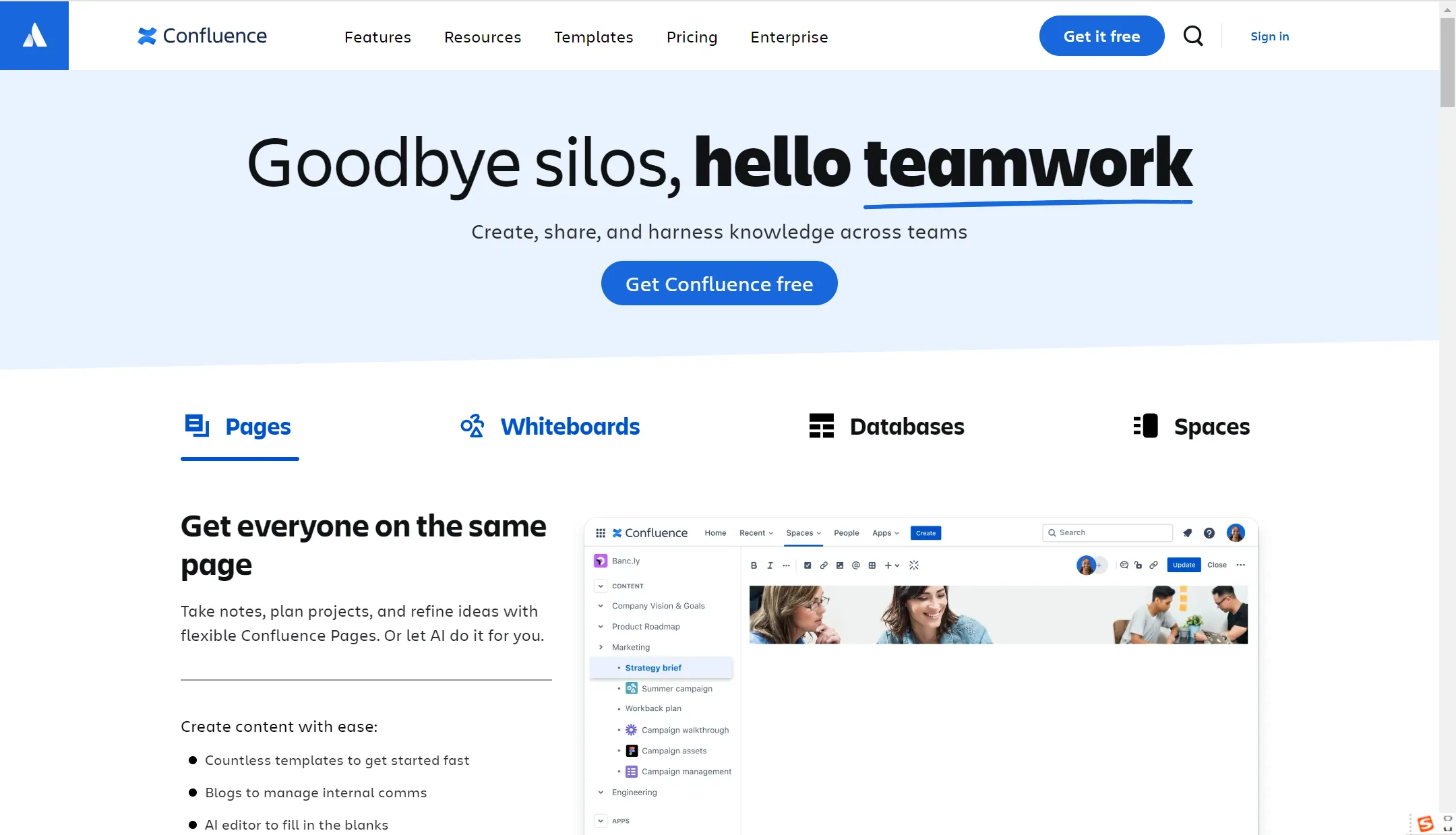
Task: Click the blue Create button in the preview
Action: click(x=926, y=533)
